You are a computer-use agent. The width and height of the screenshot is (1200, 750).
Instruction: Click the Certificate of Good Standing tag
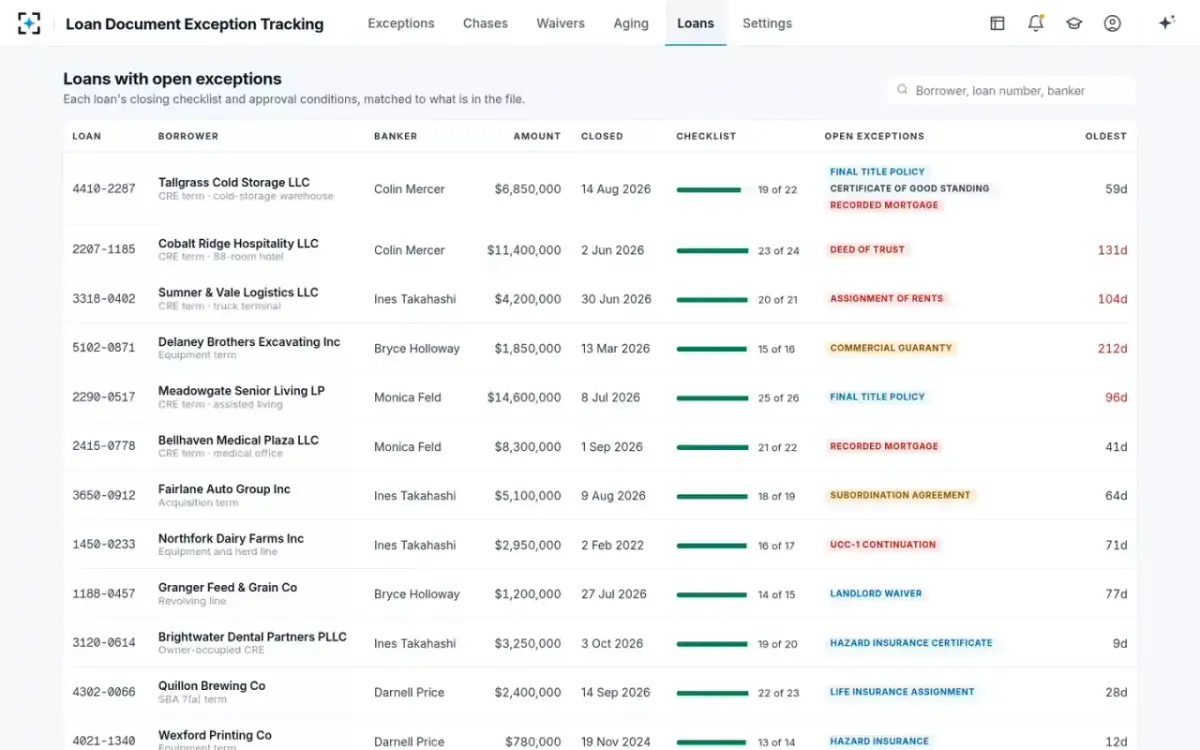point(909,188)
